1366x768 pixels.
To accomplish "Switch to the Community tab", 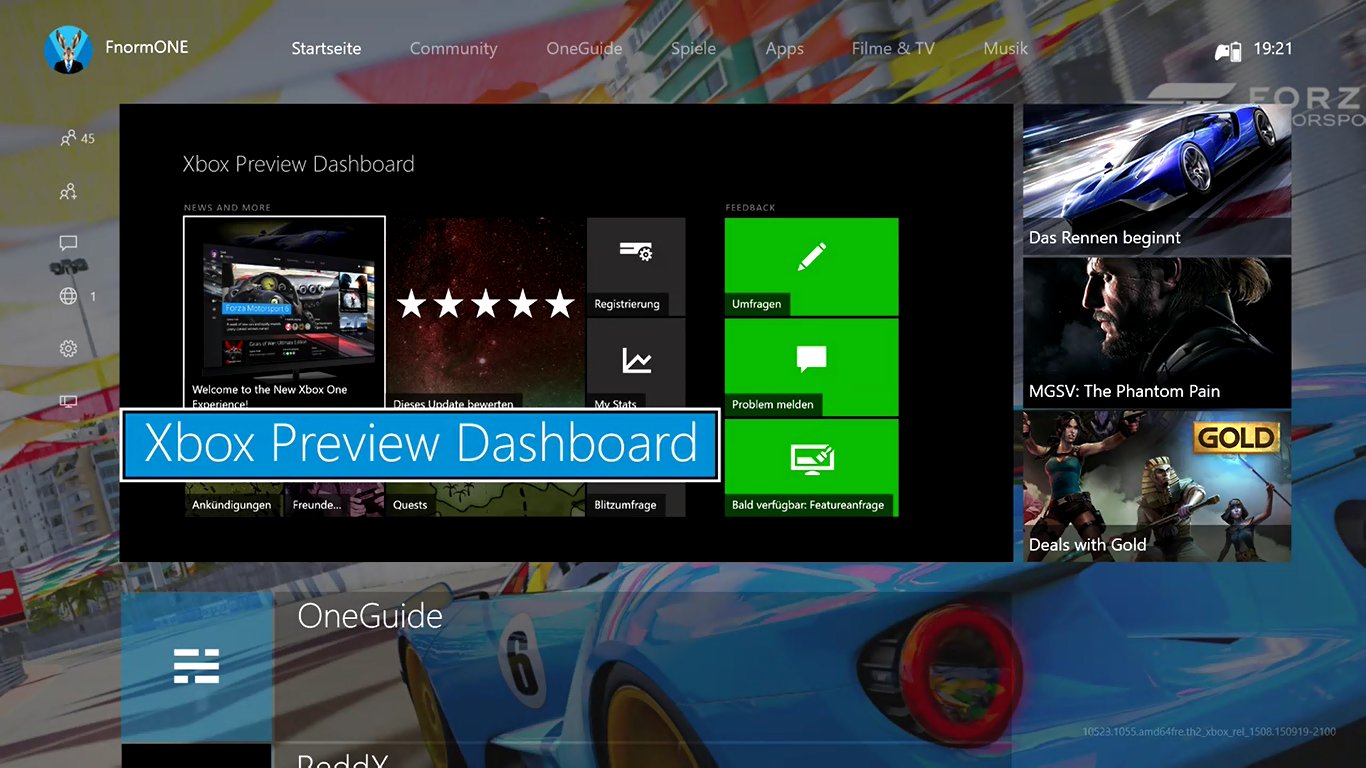I will pos(453,49).
